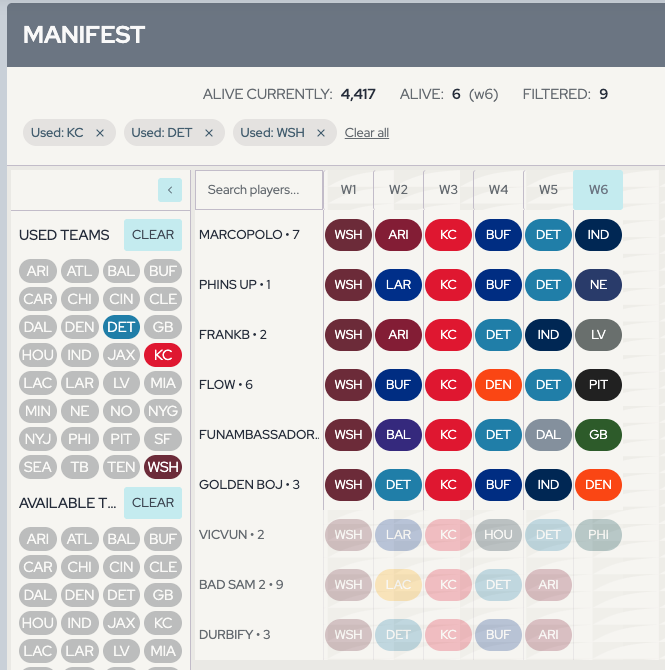Click FRANKB's W5 IND pick
665x670 pixels.
point(548,335)
